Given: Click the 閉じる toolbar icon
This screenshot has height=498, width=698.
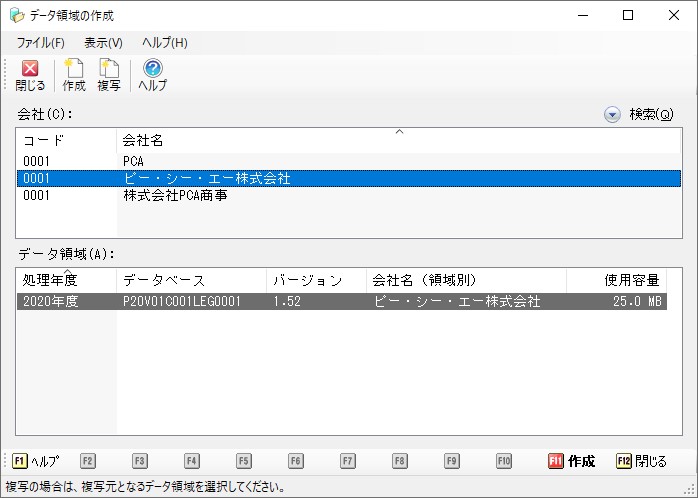Looking at the screenshot, I should tap(30, 75).
